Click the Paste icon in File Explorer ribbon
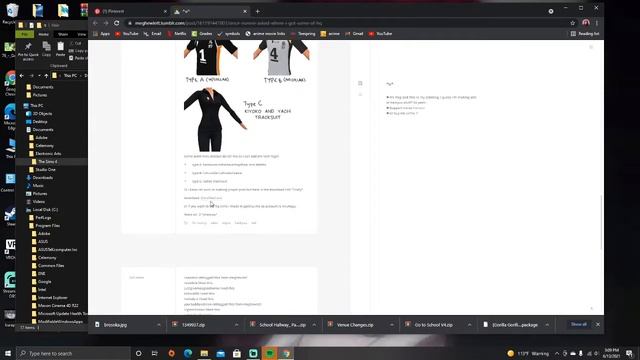This screenshot has width=640, height=360. tap(60, 49)
